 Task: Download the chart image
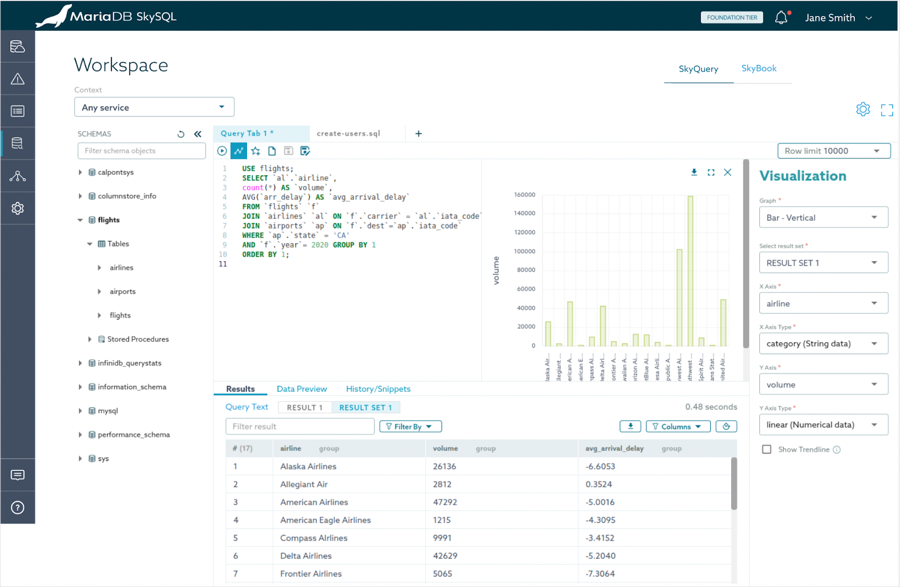pos(694,173)
